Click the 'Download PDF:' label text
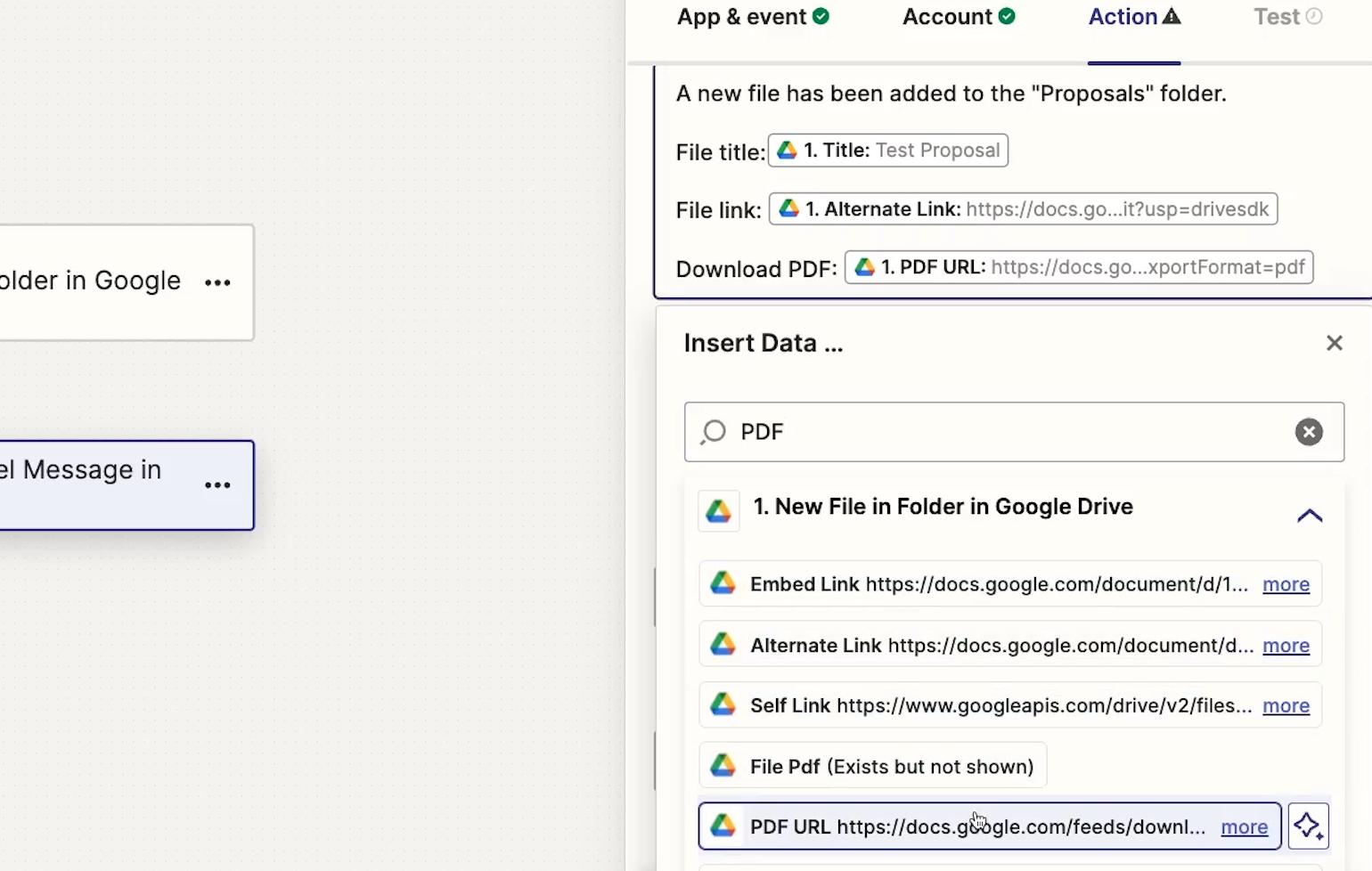This screenshot has height=871, width=1372. tap(756, 269)
